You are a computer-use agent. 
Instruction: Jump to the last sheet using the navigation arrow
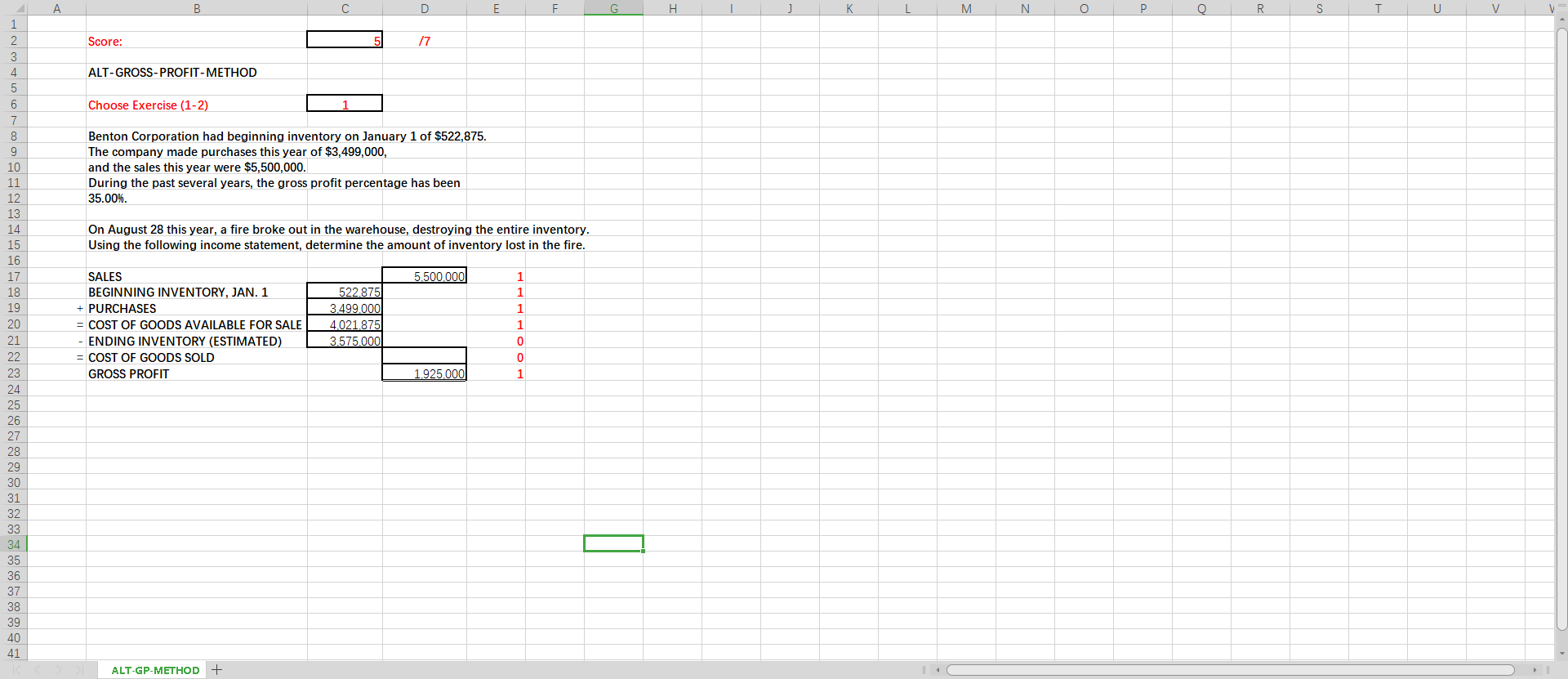click(79, 670)
